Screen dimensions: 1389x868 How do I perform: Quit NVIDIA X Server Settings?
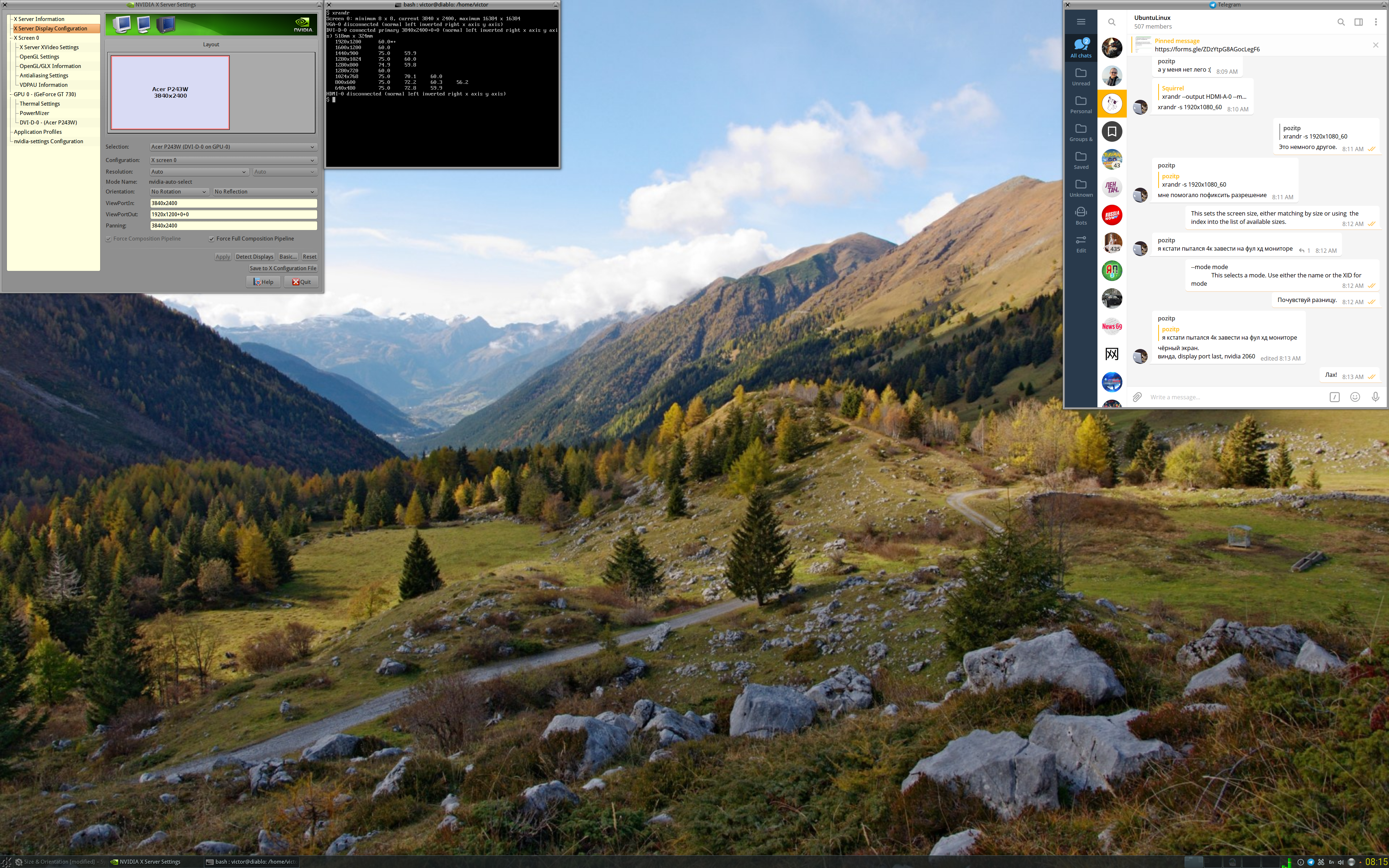pyautogui.click(x=301, y=282)
